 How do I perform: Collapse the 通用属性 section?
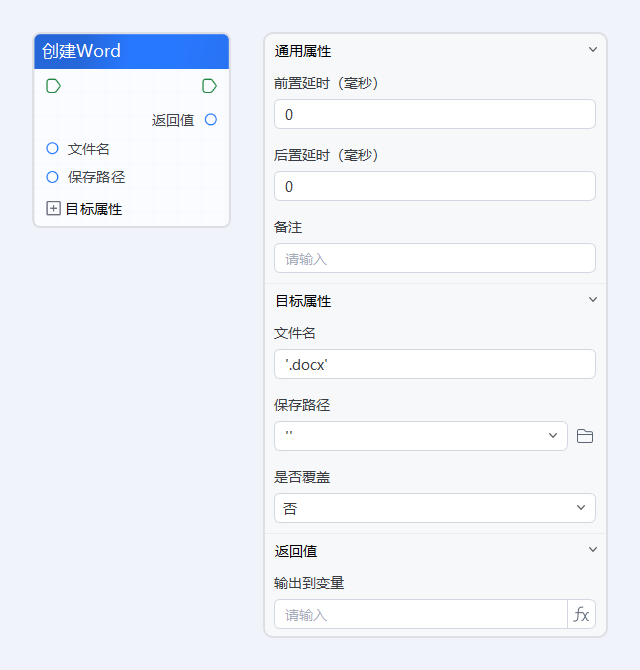click(592, 50)
